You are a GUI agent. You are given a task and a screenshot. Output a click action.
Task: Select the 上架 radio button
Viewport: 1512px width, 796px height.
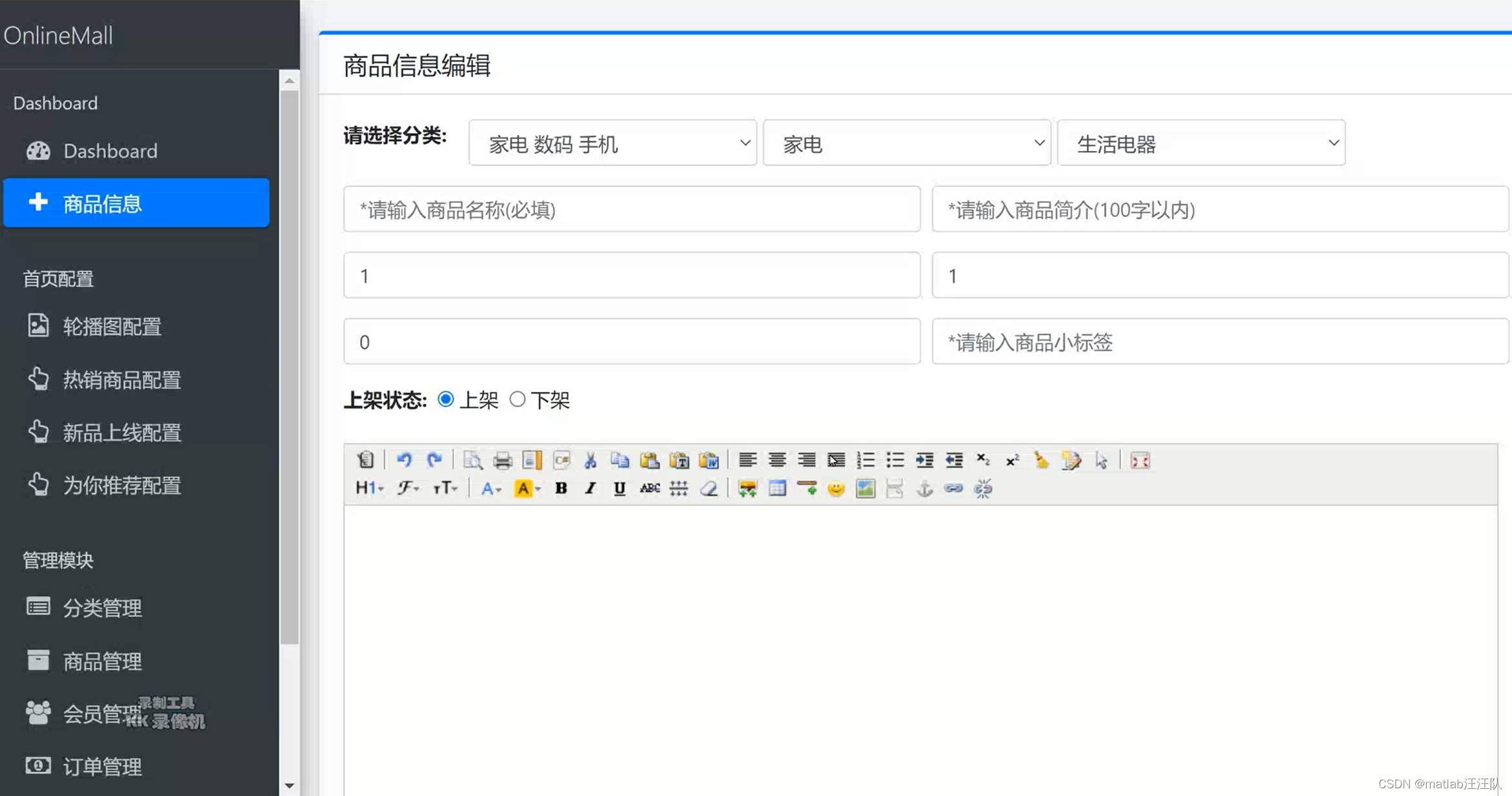pyautogui.click(x=445, y=399)
